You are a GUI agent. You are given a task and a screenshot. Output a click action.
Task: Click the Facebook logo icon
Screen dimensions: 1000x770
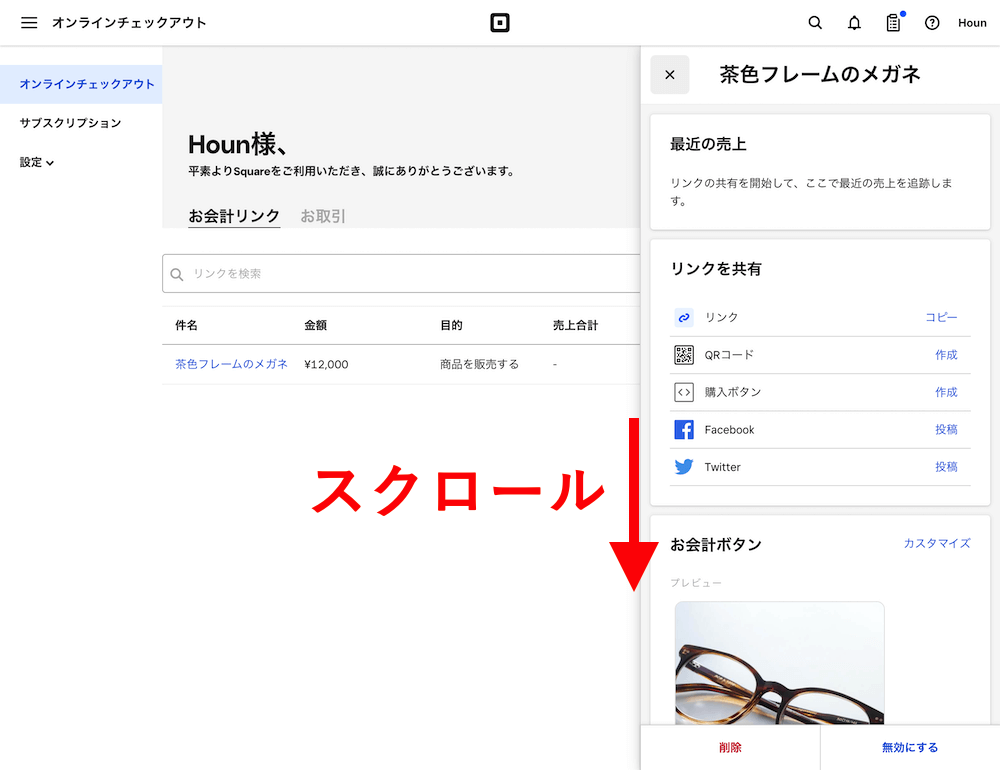[684, 429]
